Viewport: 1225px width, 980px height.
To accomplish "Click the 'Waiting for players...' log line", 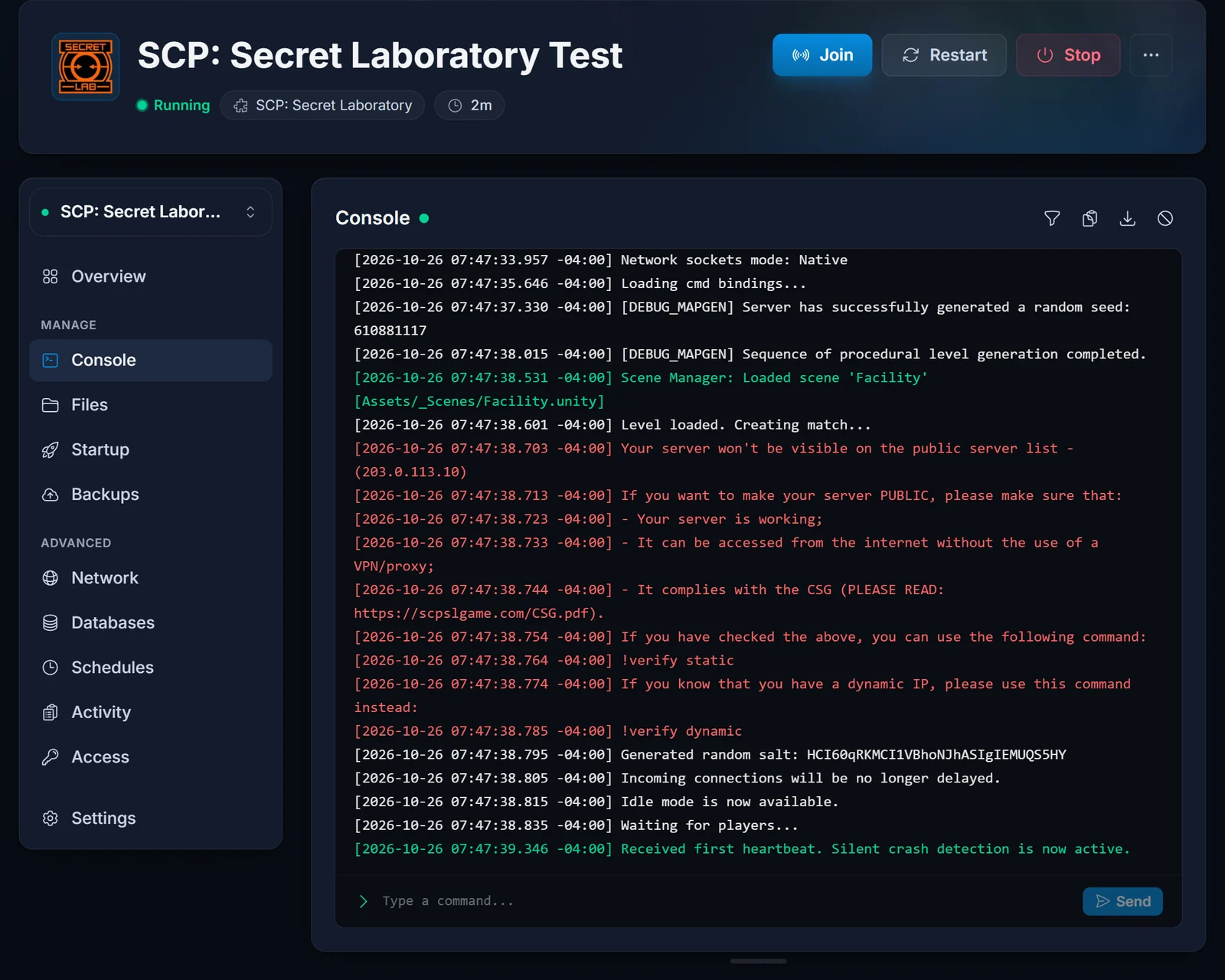I will click(576, 825).
